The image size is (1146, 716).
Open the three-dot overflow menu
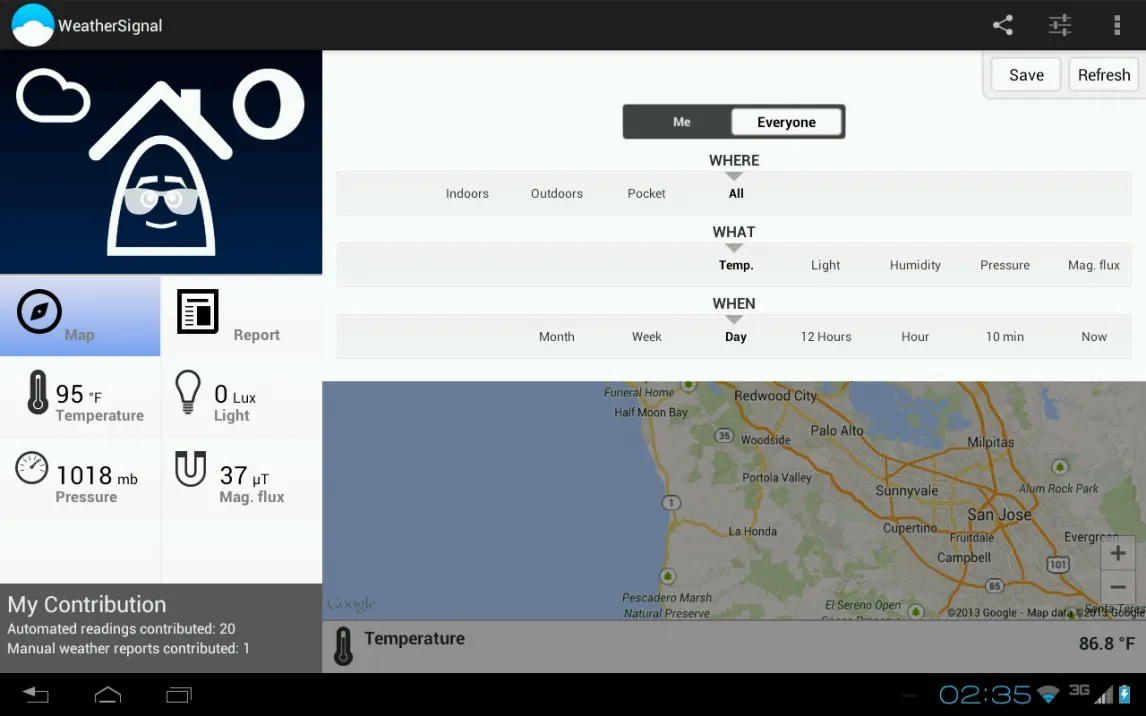click(1117, 25)
